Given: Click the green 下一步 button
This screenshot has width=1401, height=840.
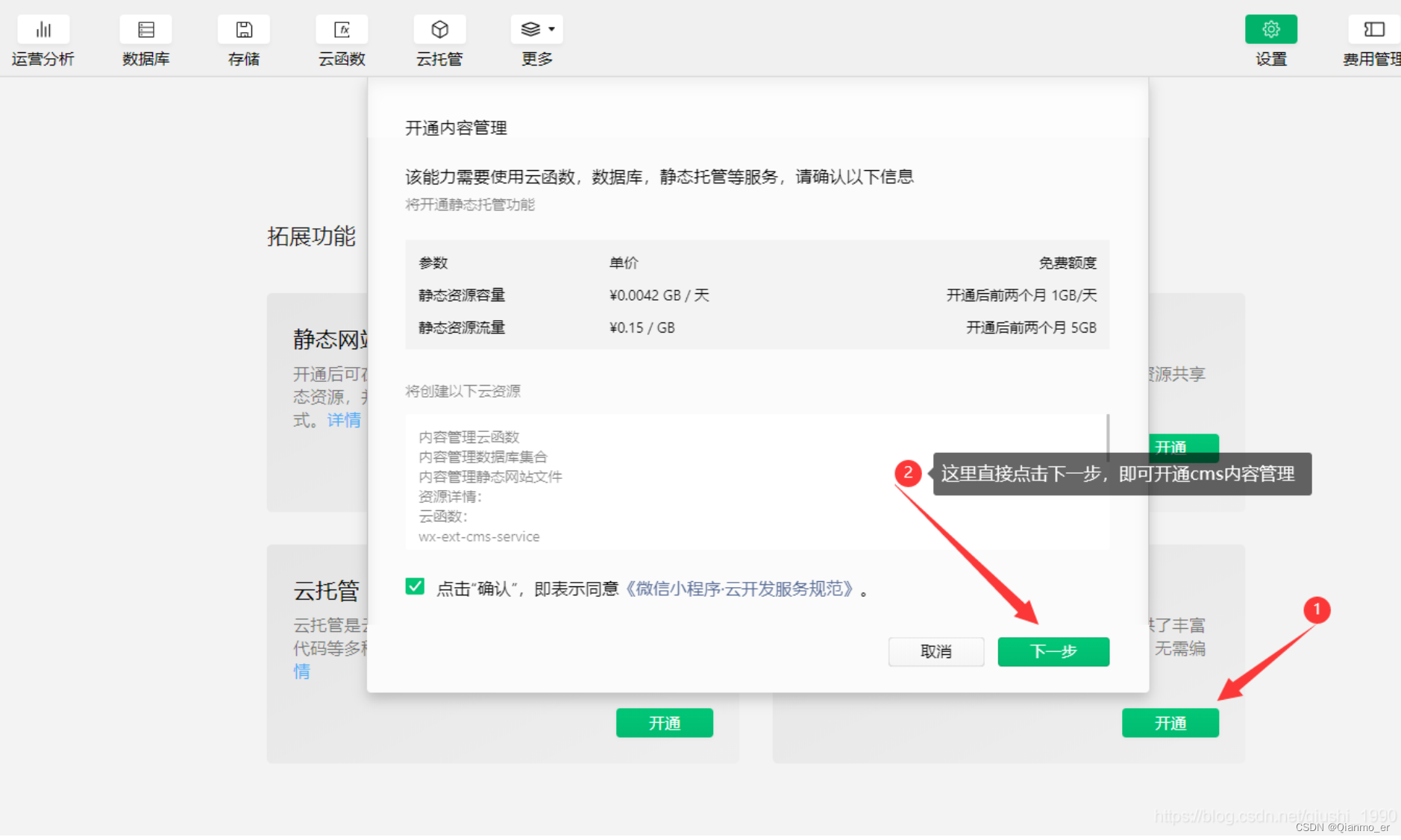Looking at the screenshot, I should pyautogui.click(x=1053, y=652).
